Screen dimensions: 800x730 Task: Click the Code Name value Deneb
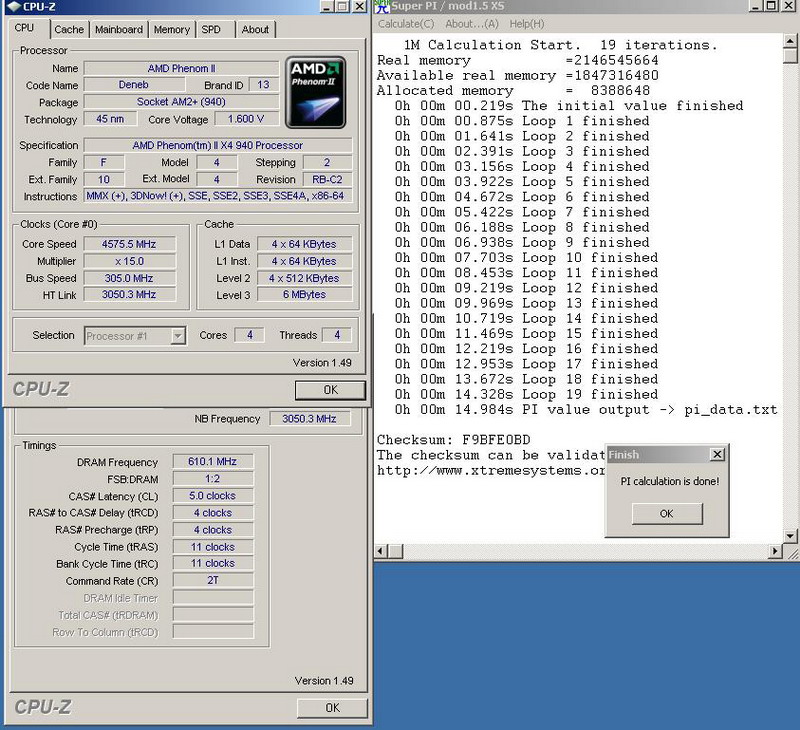click(x=134, y=85)
